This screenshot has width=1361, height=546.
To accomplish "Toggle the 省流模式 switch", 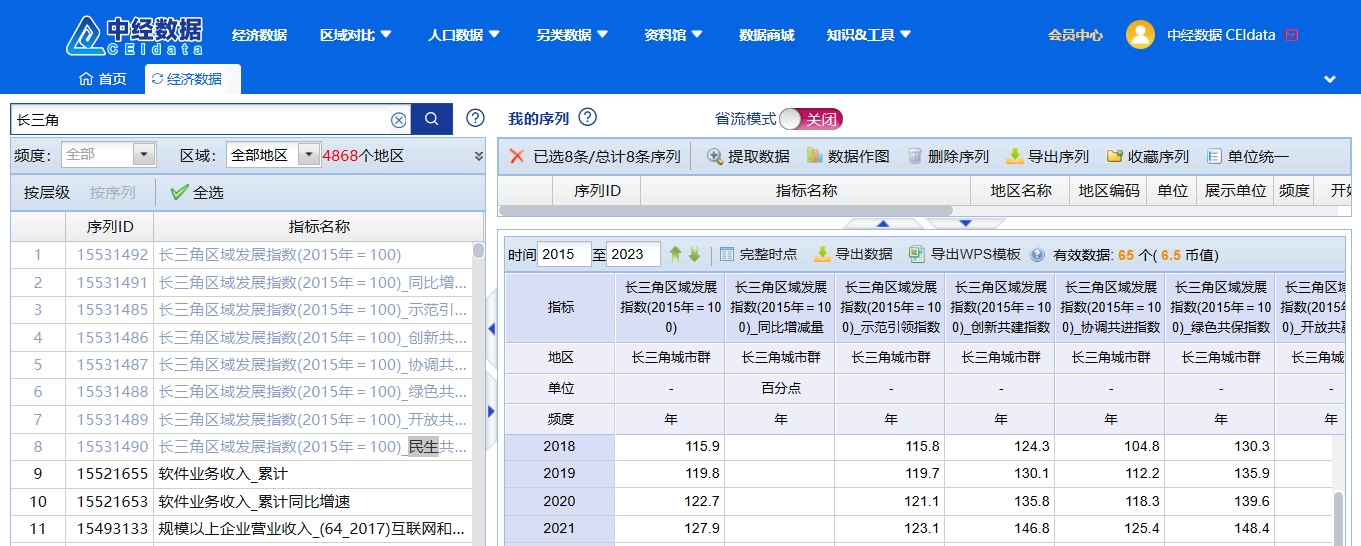I will tap(810, 119).
